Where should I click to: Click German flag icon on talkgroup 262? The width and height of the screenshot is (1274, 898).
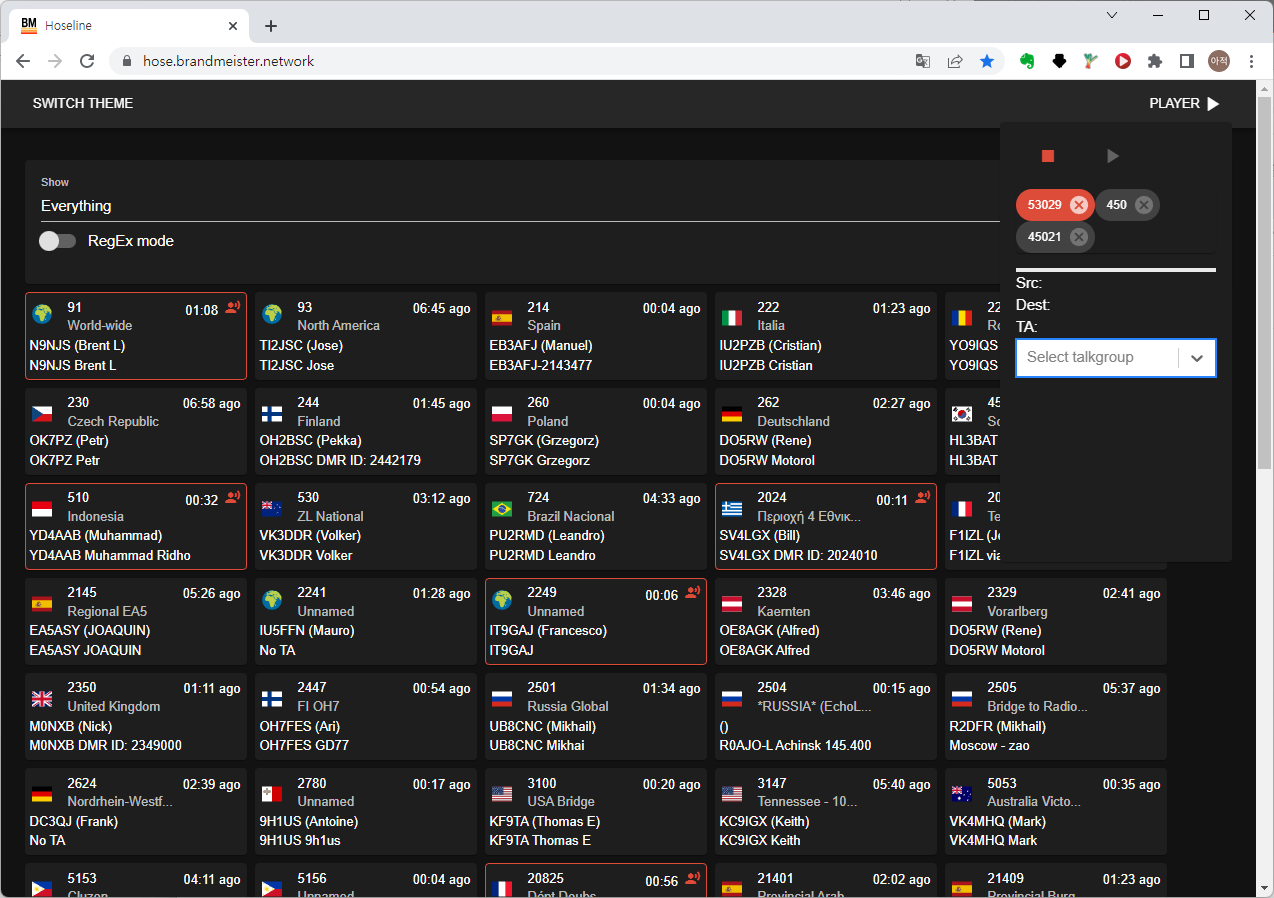click(732, 413)
